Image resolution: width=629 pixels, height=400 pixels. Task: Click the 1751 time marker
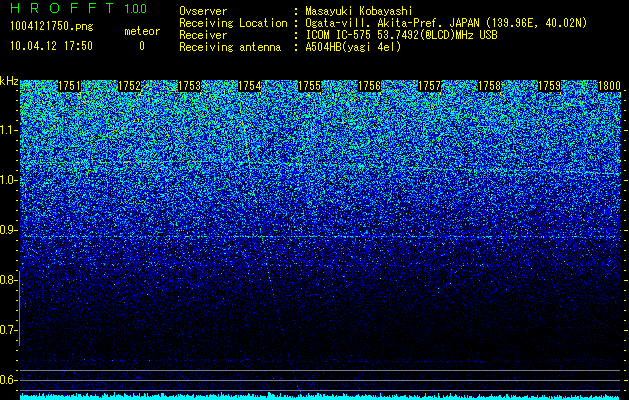69,86
